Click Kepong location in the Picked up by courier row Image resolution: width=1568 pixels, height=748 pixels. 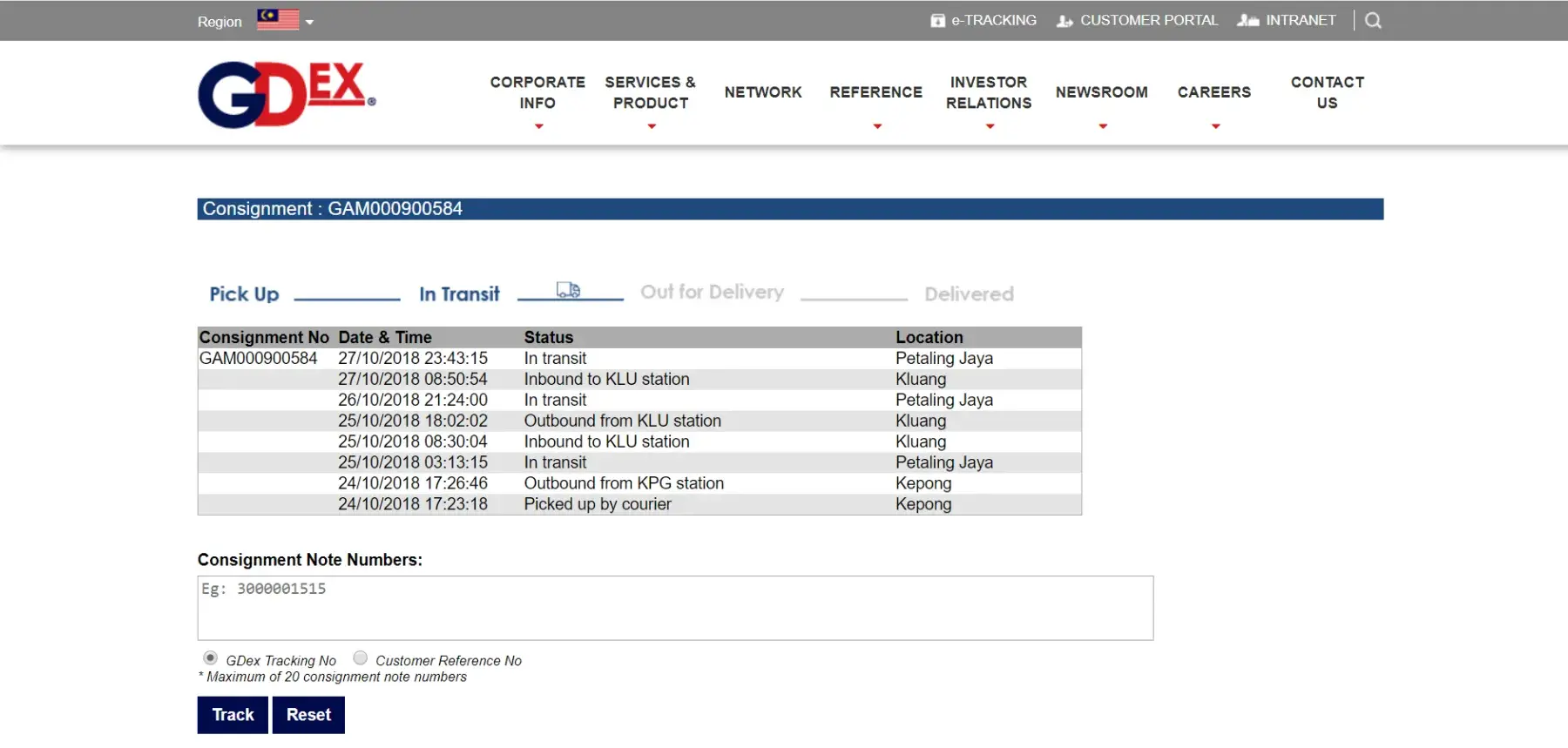[x=923, y=504]
